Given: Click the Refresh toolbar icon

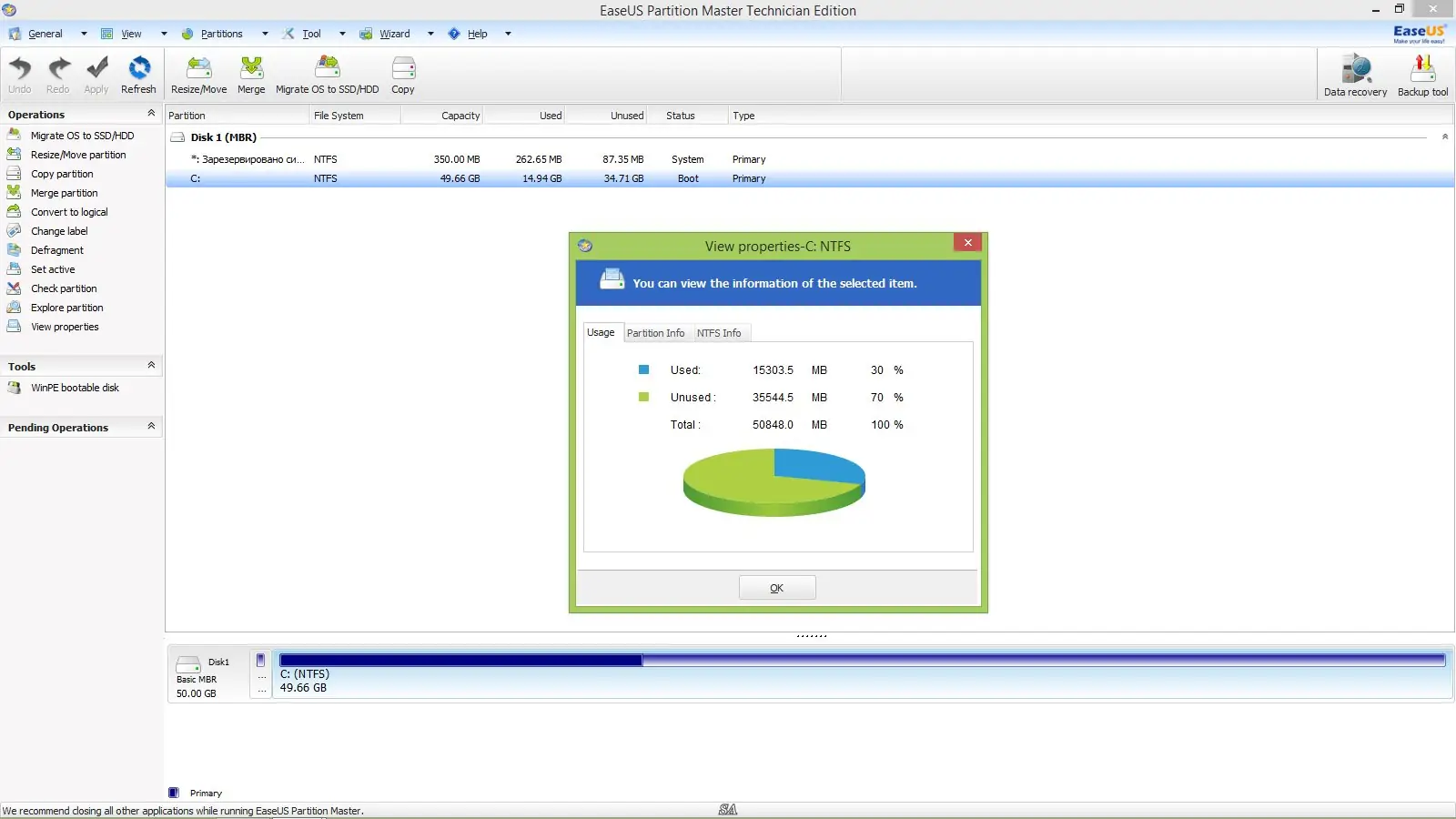Looking at the screenshot, I should click(x=138, y=75).
